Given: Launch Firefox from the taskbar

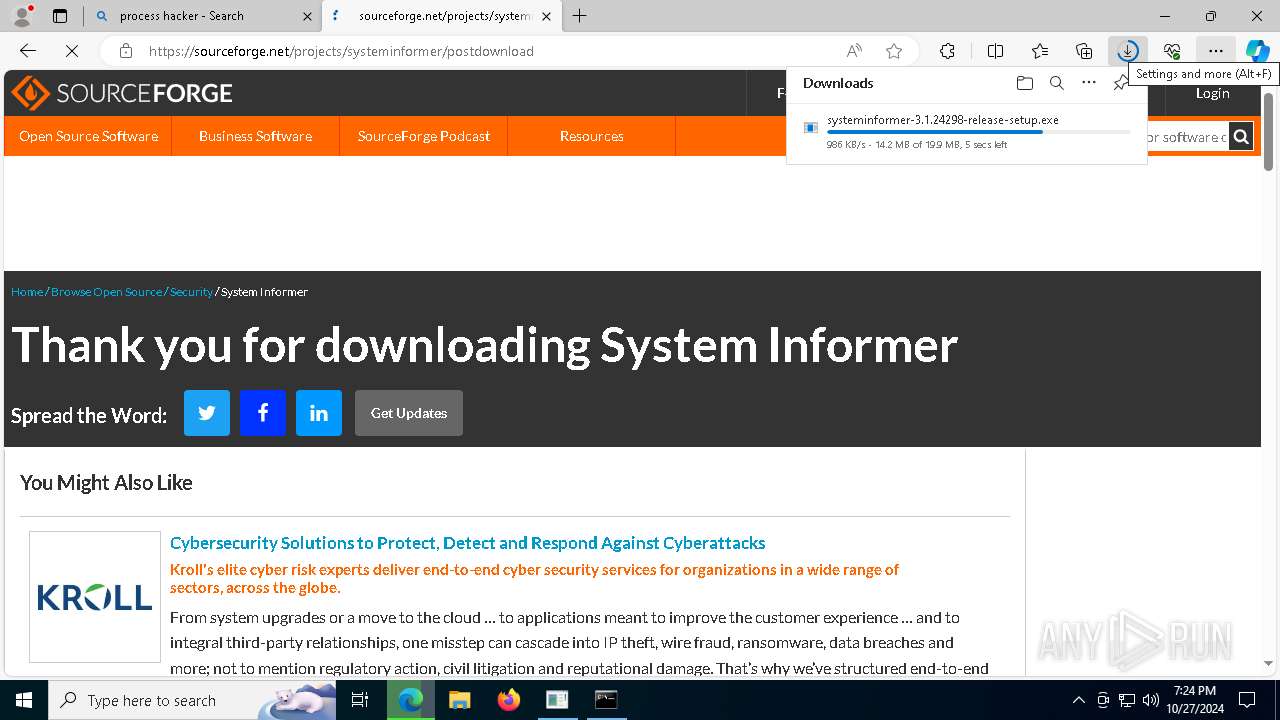Looking at the screenshot, I should [508, 700].
